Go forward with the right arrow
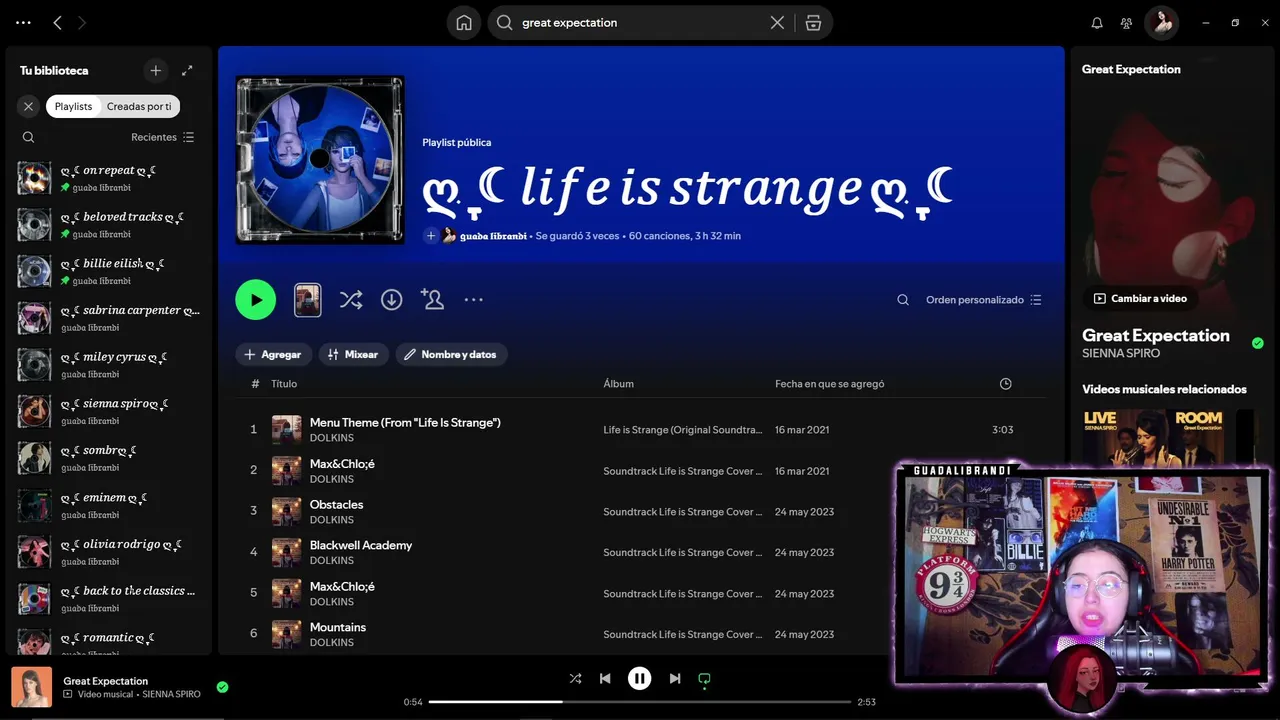1280x720 pixels. pos(82,22)
